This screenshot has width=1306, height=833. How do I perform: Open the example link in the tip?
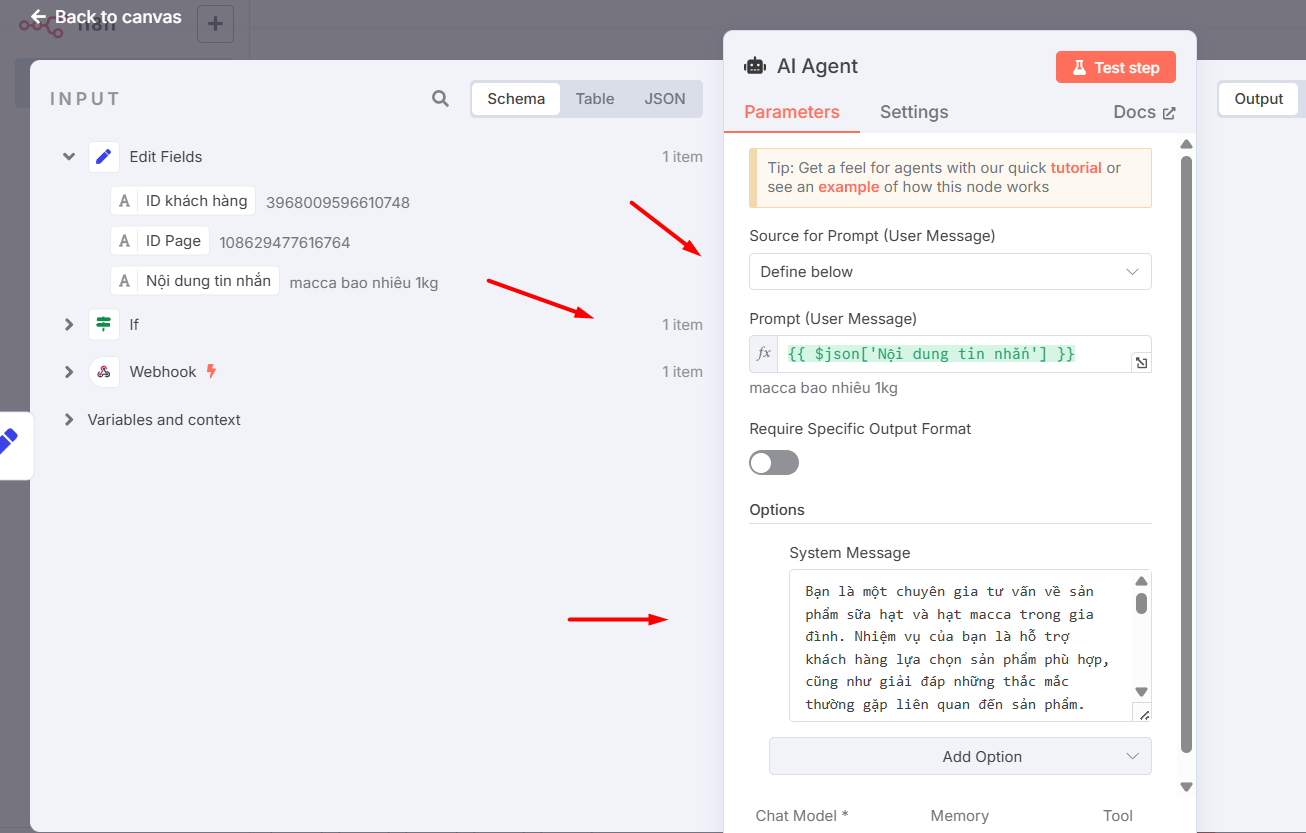pyautogui.click(x=849, y=187)
